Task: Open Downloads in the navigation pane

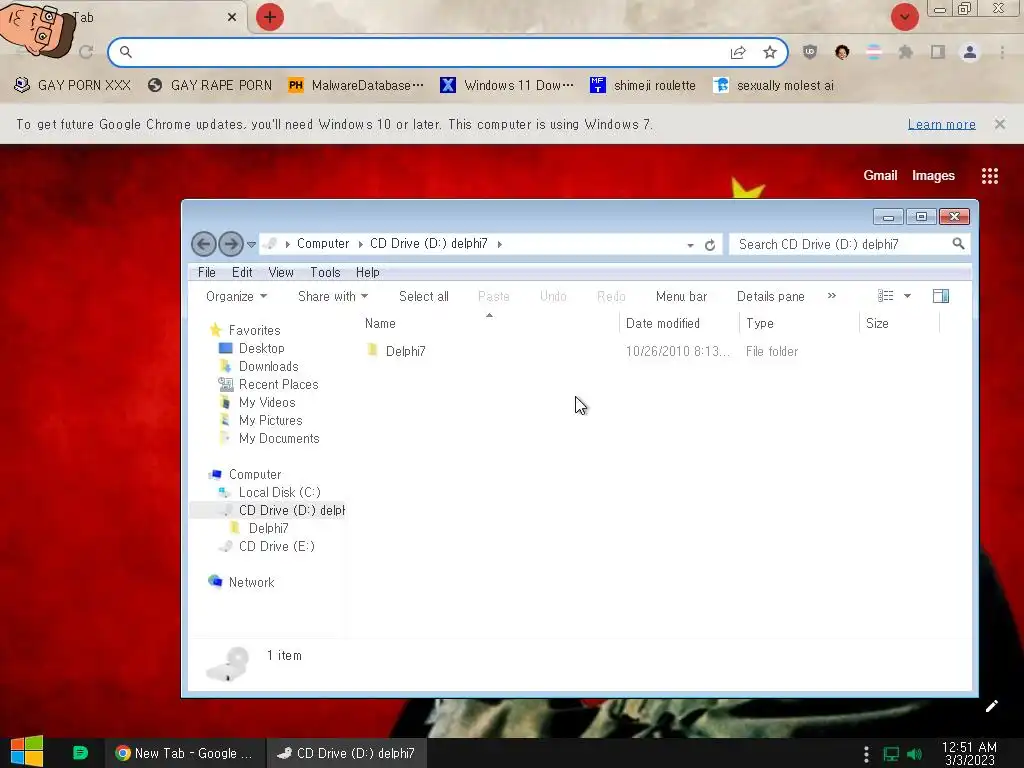Action: [x=268, y=366]
